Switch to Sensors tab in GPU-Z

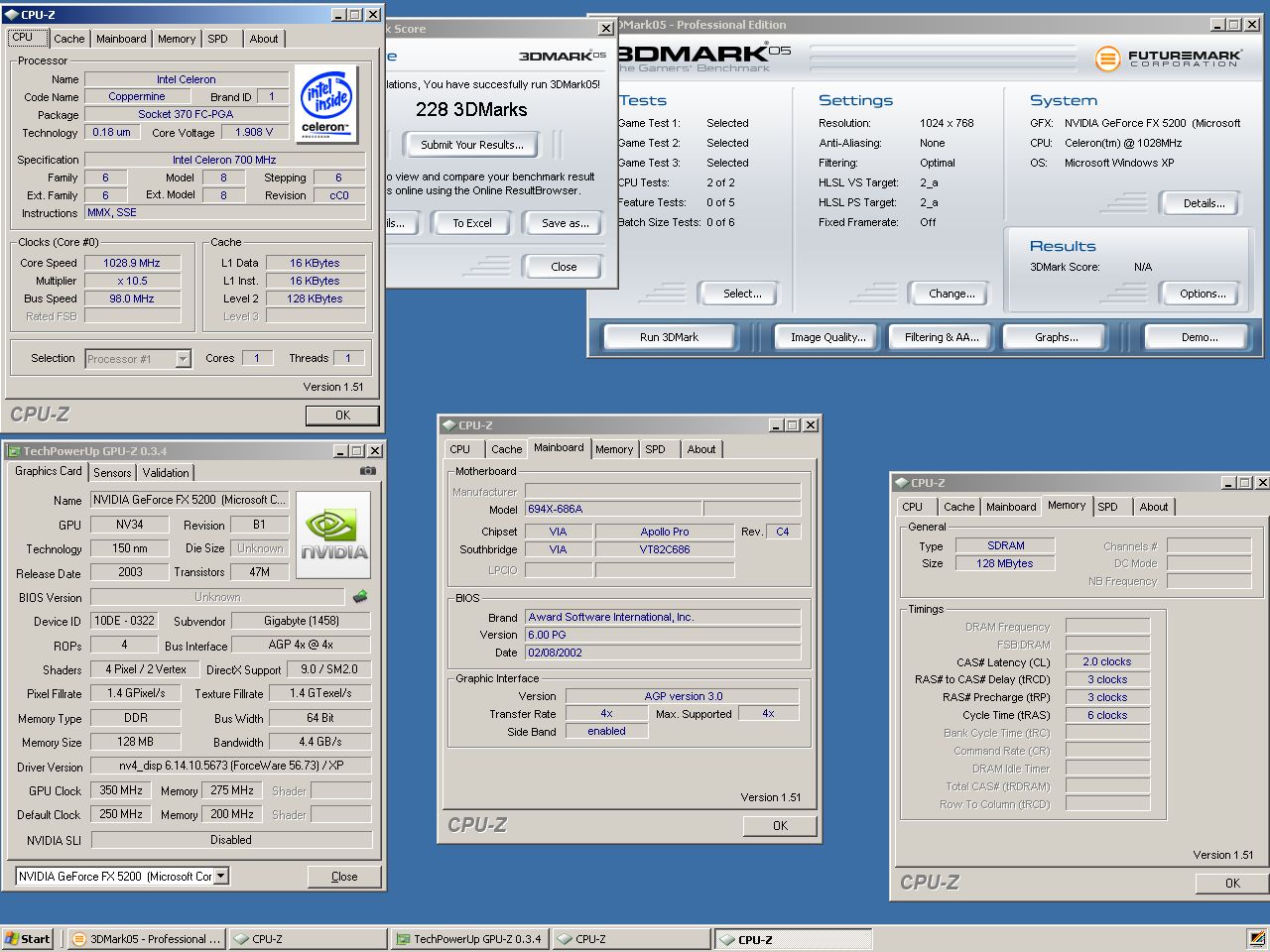(x=112, y=473)
